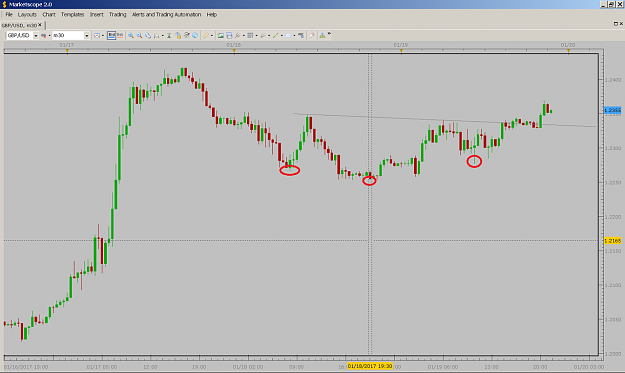This screenshot has width=625, height=373.
Task: Click the first magnifier zoom-in icon
Action: (x=131, y=35)
